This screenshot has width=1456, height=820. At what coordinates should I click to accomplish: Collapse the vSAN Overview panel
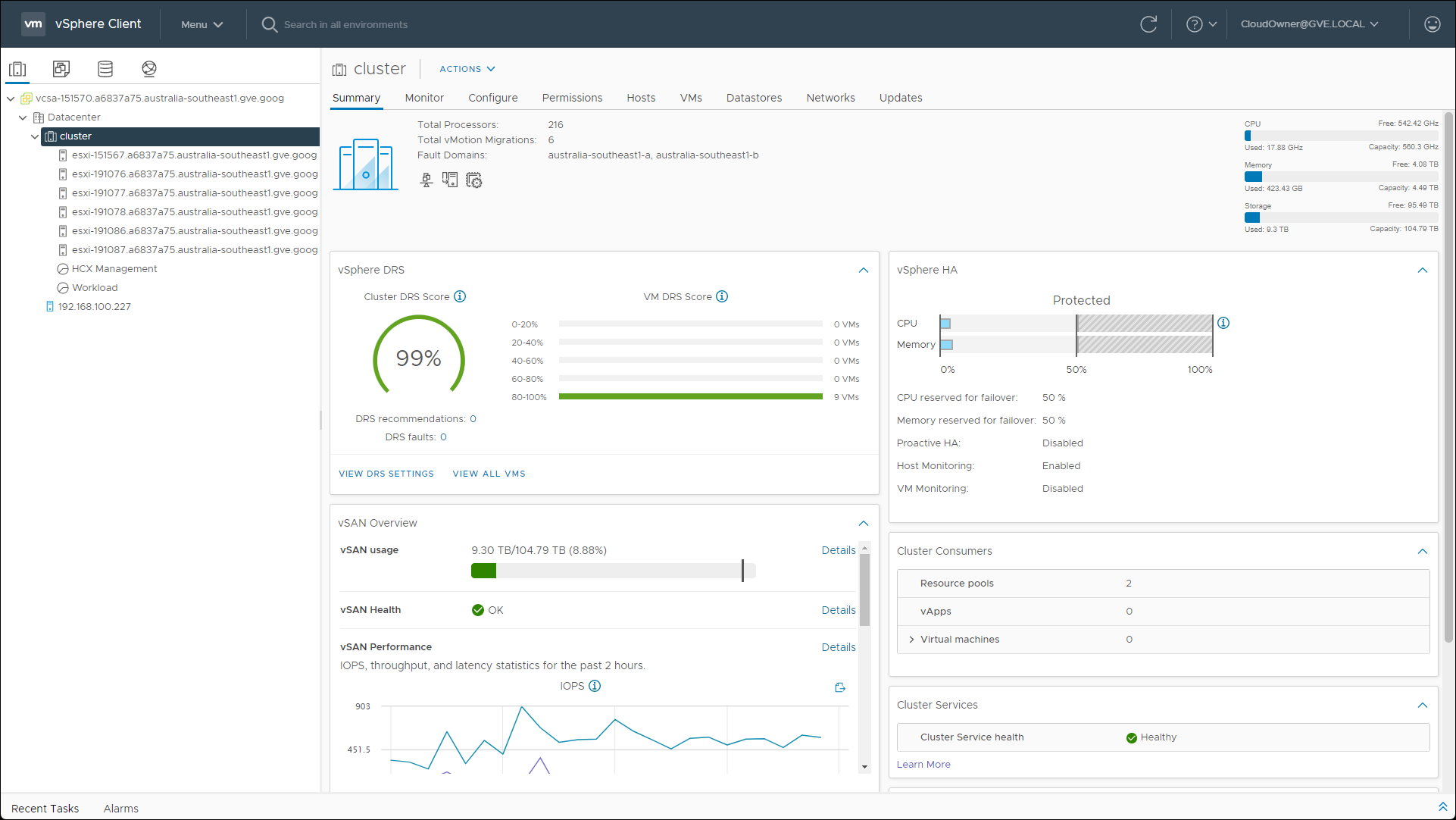[x=864, y=524]
